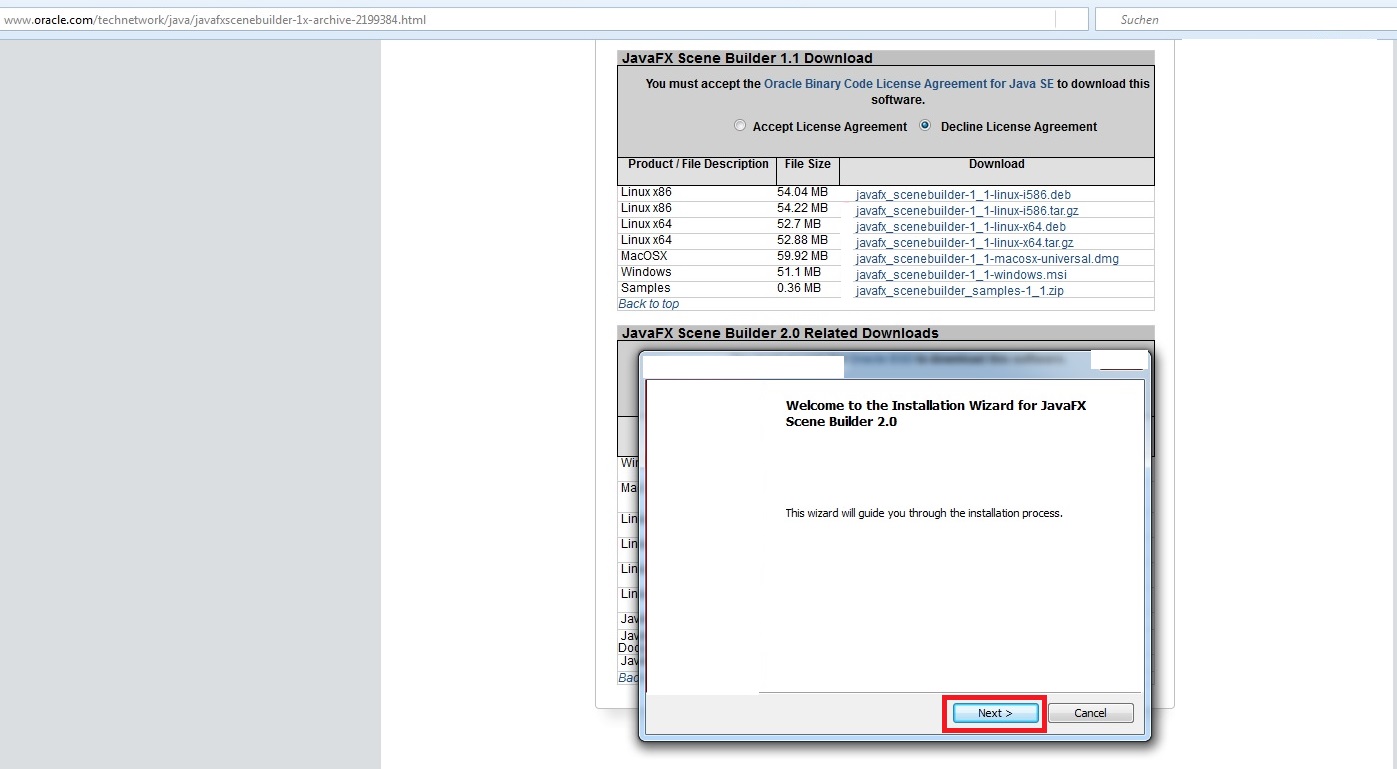This screenshot has width=1397, height=769.
Task: Download javafx_scenebuilder-1_1-linux-x64.deb
Action: pos(961,227)
